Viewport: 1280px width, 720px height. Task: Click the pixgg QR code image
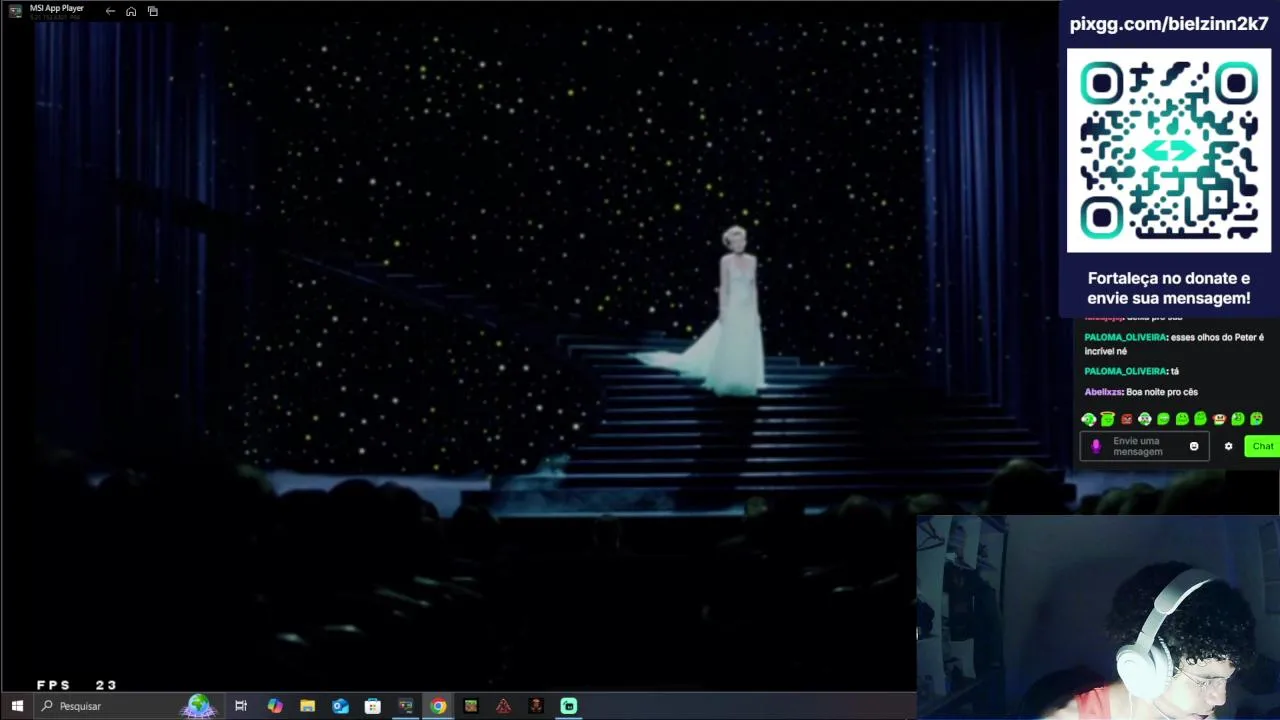point(1169,151)
